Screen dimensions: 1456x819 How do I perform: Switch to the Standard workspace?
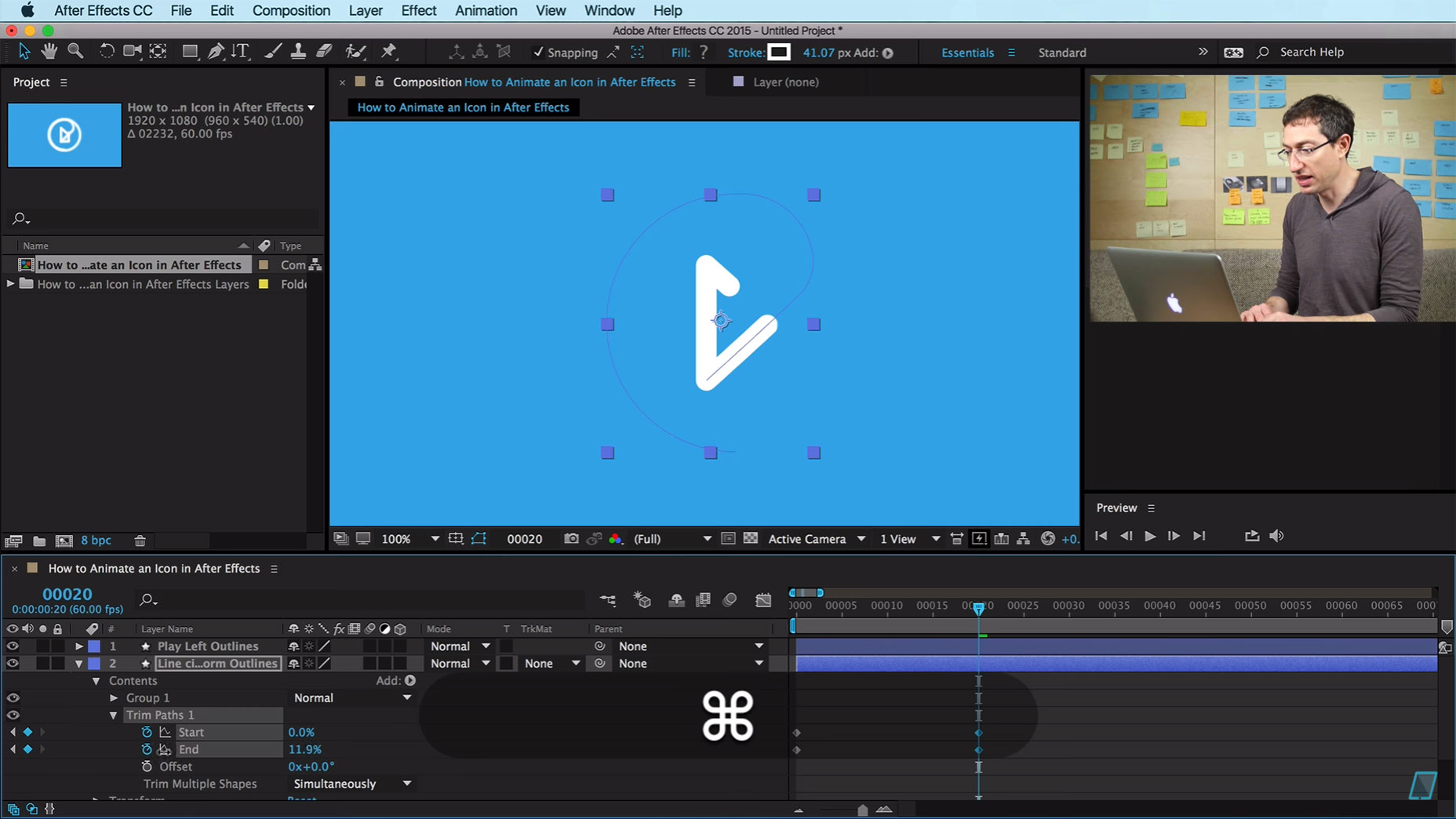pos(1061,53)
